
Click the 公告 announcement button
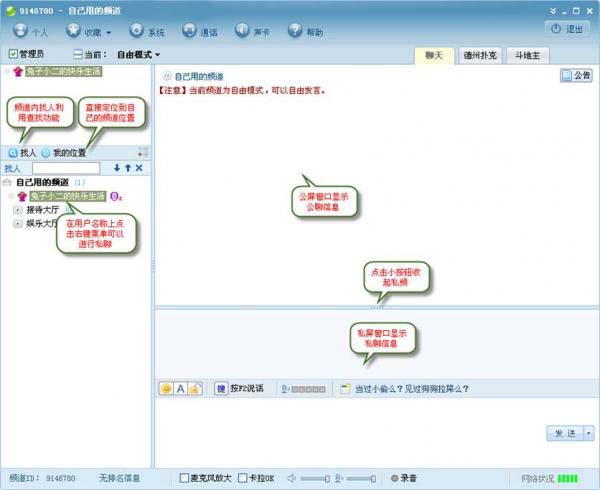click(576, 75)
